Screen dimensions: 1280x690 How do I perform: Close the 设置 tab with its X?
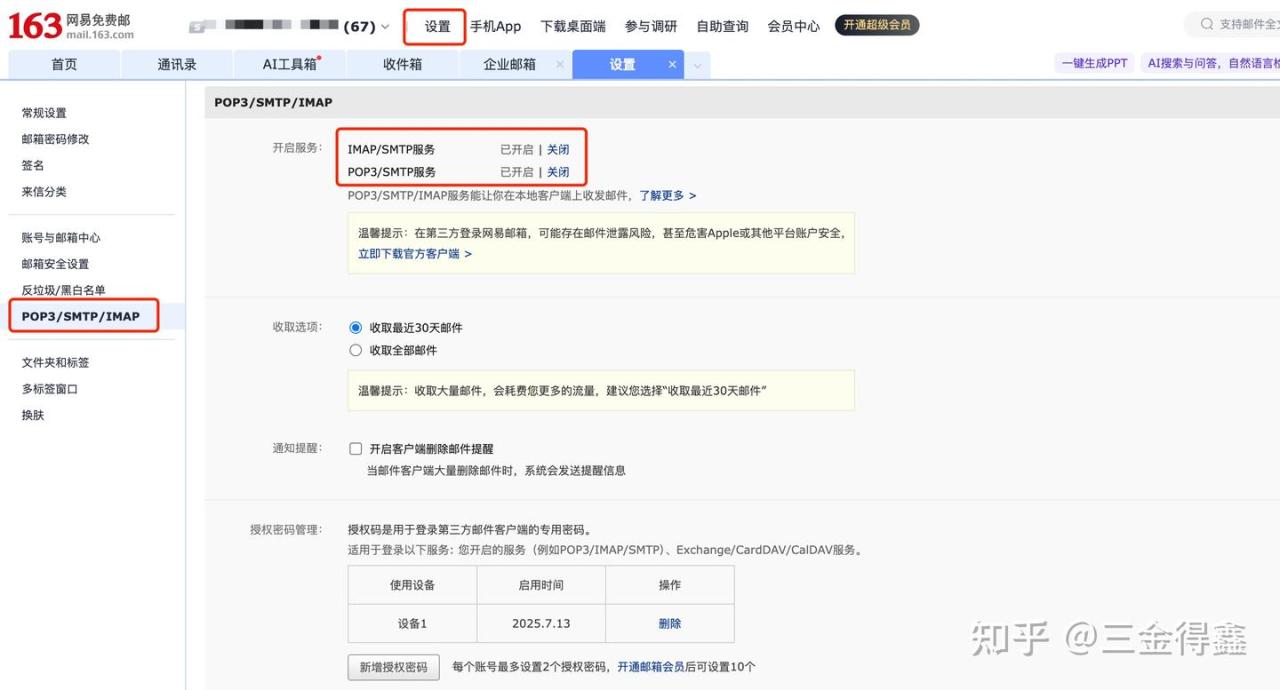click(x=672, y=64)
